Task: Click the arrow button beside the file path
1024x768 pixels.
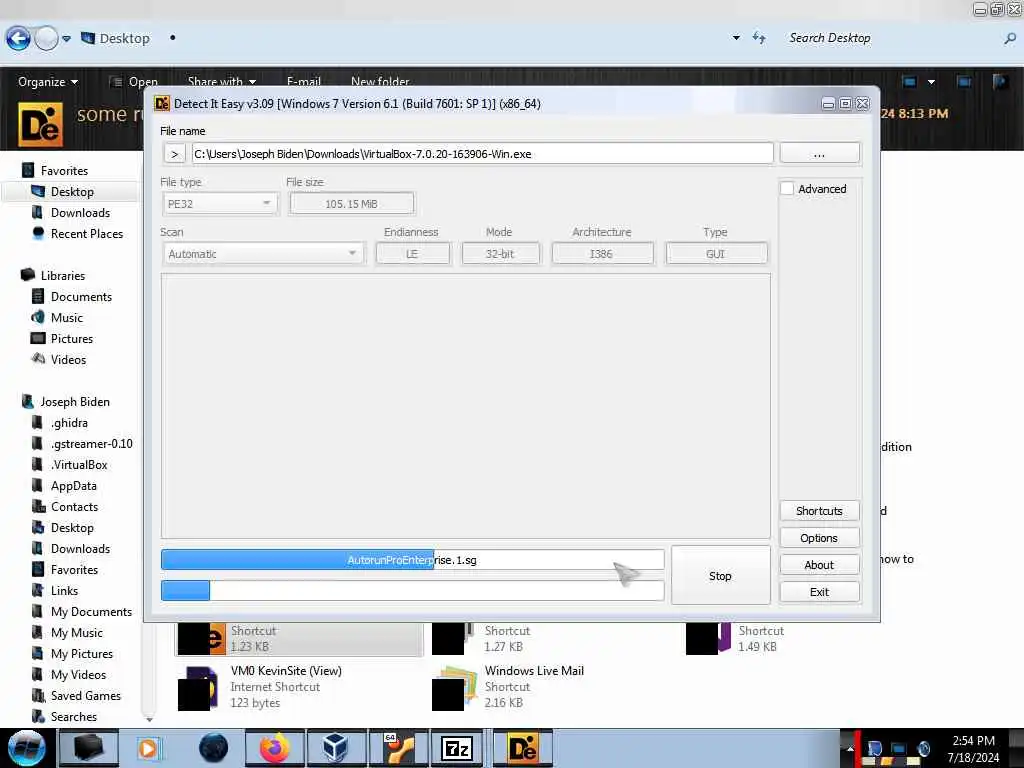Action: (174, 154)
